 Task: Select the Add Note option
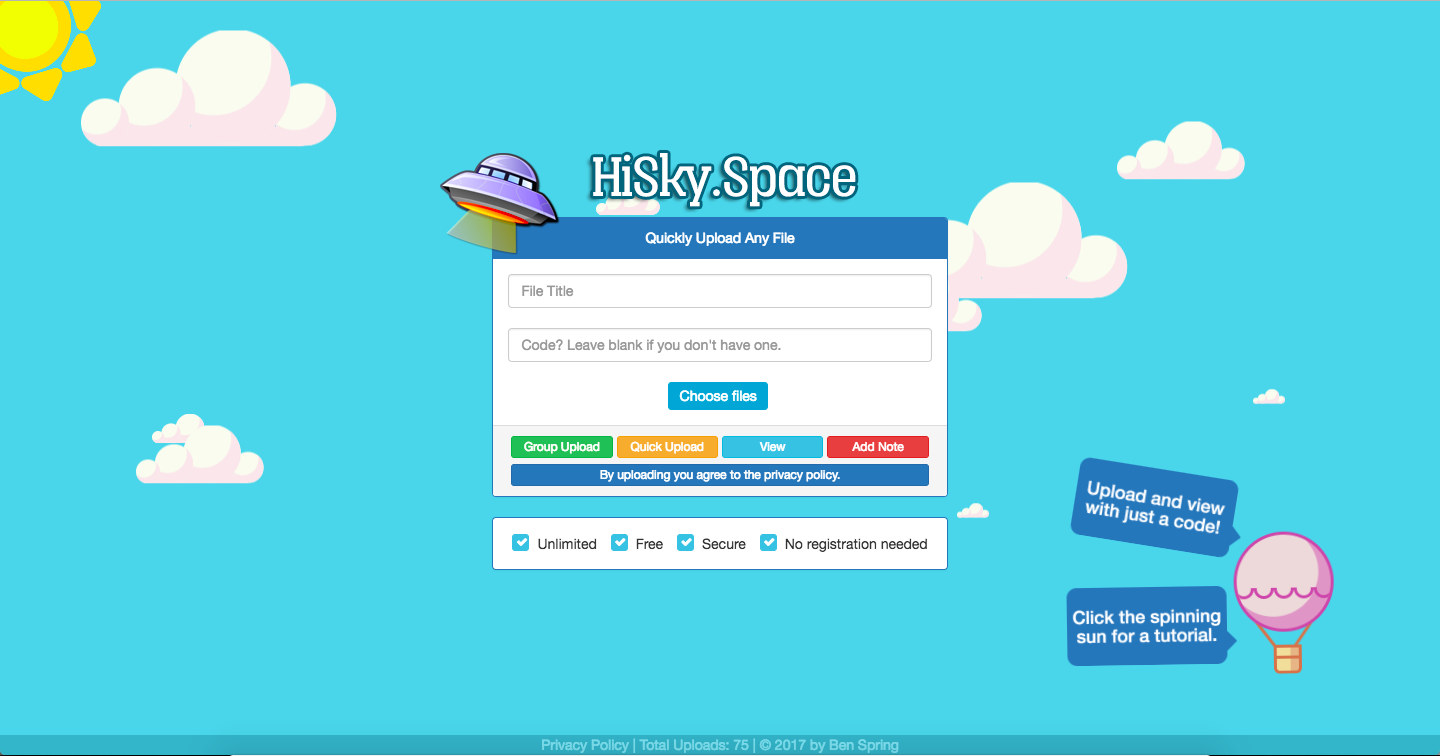click(877, 446)
